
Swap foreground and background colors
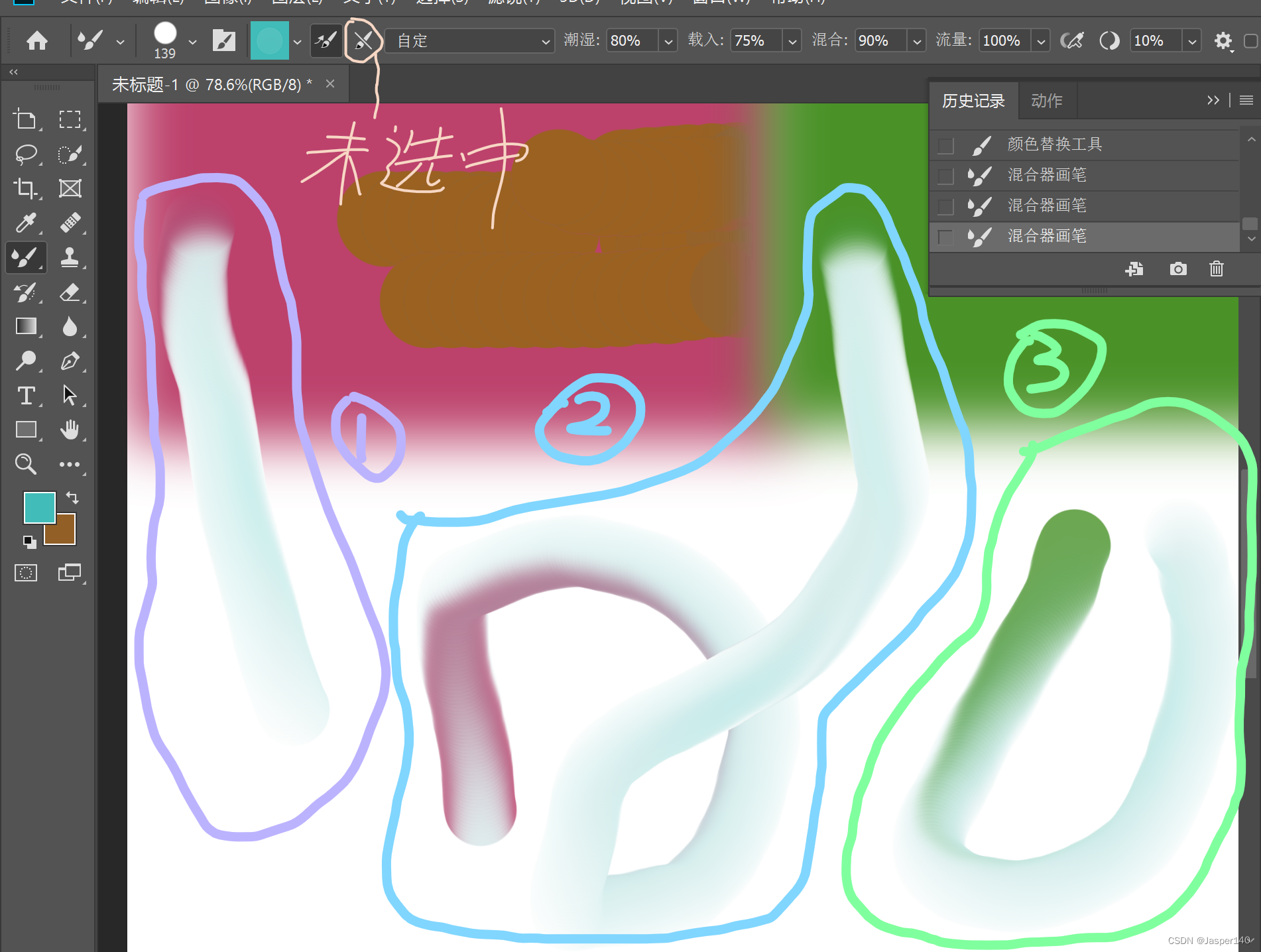[x=72, y=497]
